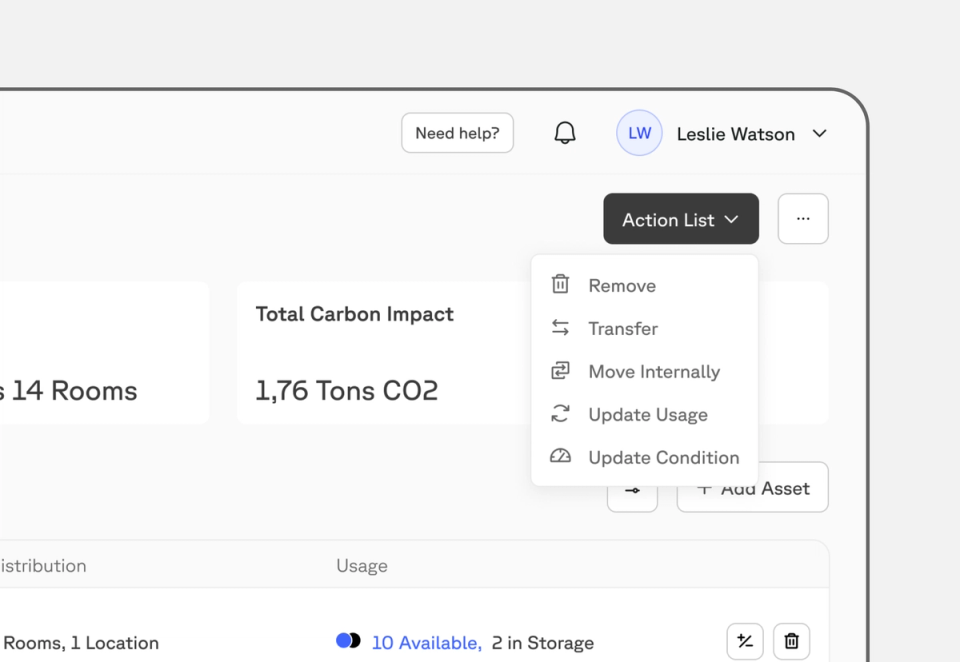Open the 10 Available link
Screen dimensions: 960x662
tap(427, 642)
